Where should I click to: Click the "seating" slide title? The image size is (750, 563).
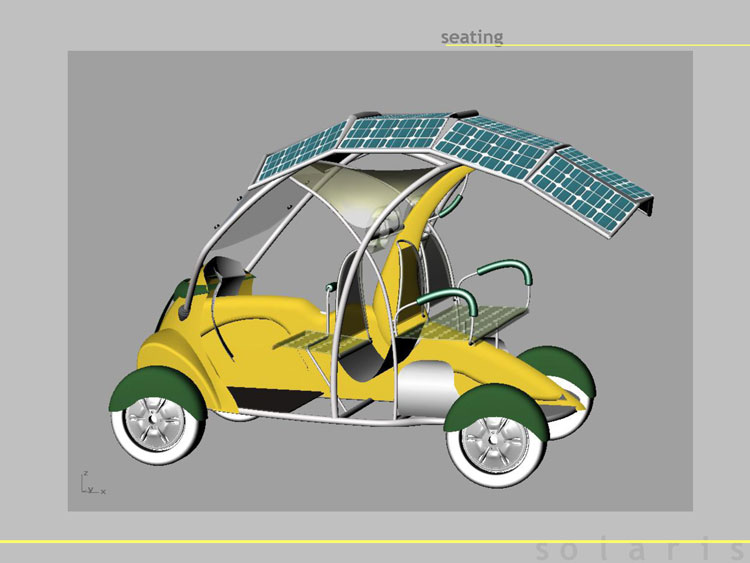472,37
